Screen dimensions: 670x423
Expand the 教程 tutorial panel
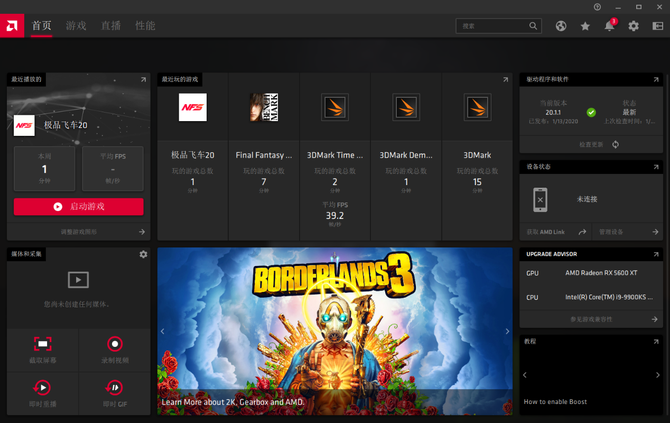656,341
